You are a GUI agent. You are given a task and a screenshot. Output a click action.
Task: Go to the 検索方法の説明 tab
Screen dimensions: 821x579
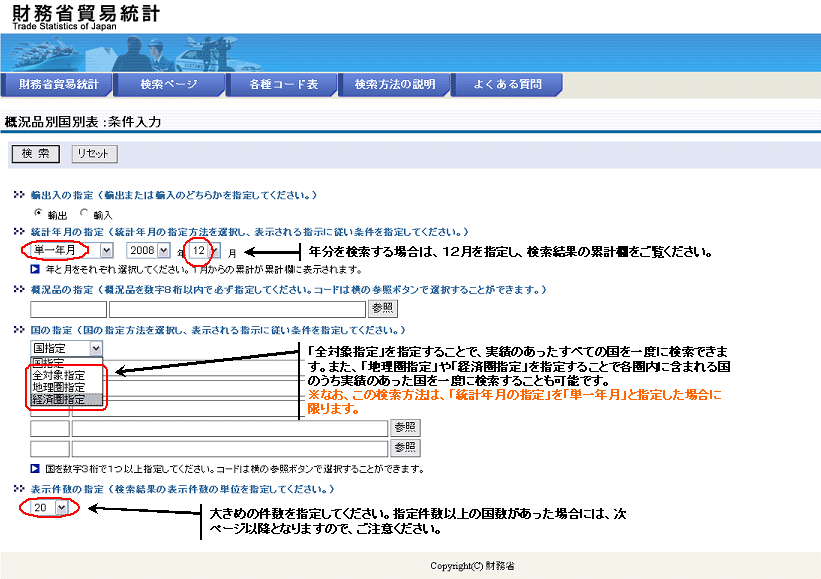(395, 85)
